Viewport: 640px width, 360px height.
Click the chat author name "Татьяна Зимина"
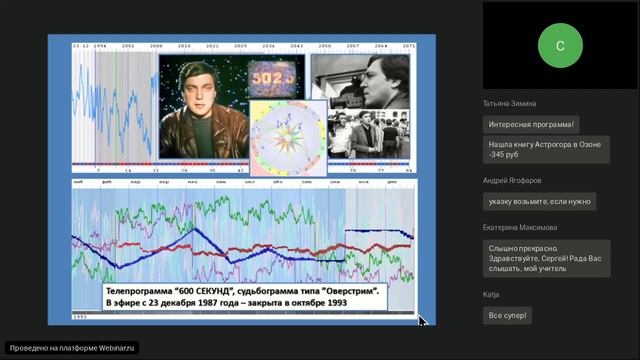click(x=509, y=104)
